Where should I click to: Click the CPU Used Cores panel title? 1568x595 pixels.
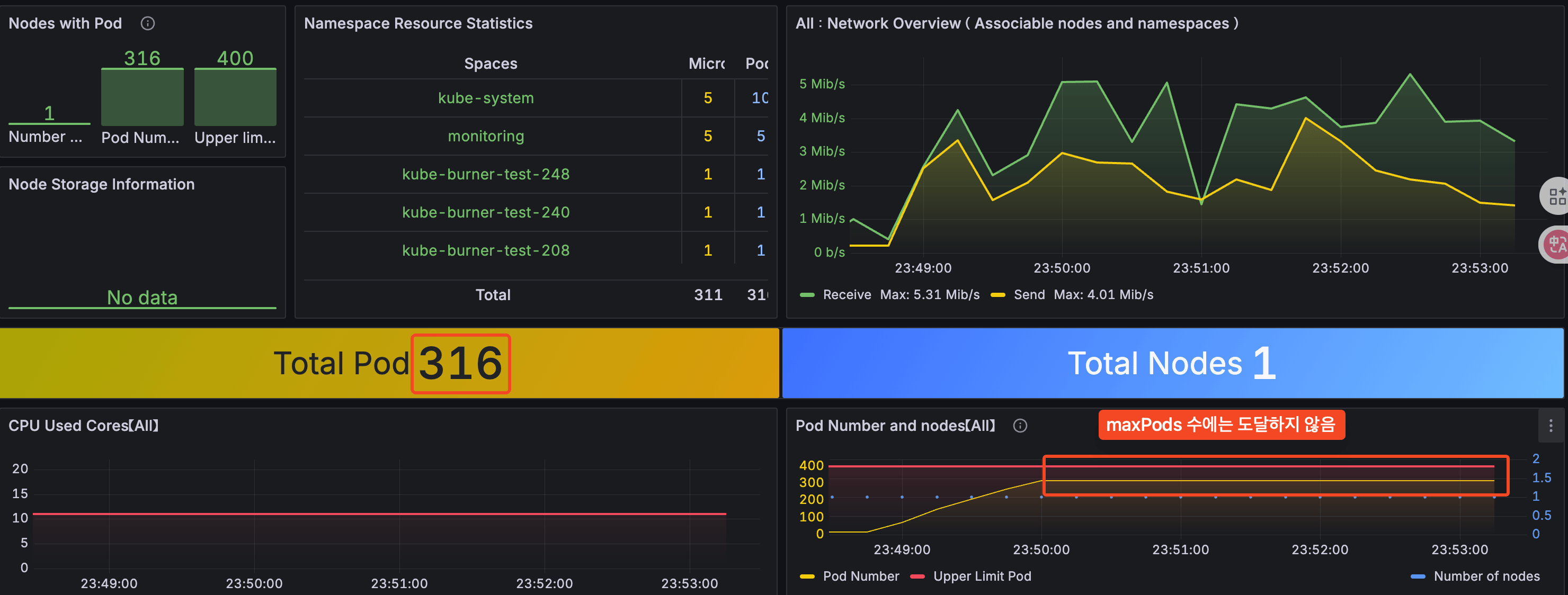click(x=84, y=425)
